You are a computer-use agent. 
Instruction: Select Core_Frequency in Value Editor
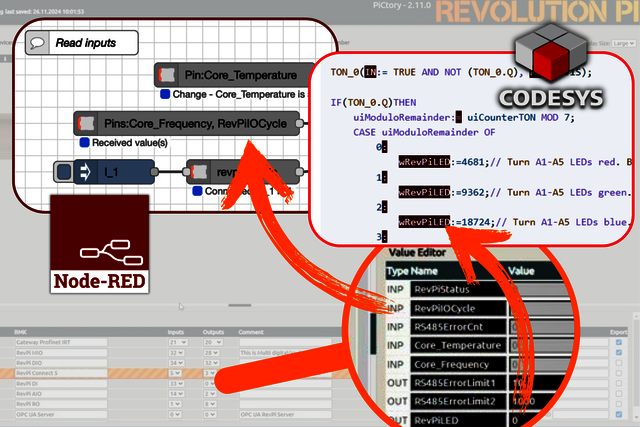point(458,364)
